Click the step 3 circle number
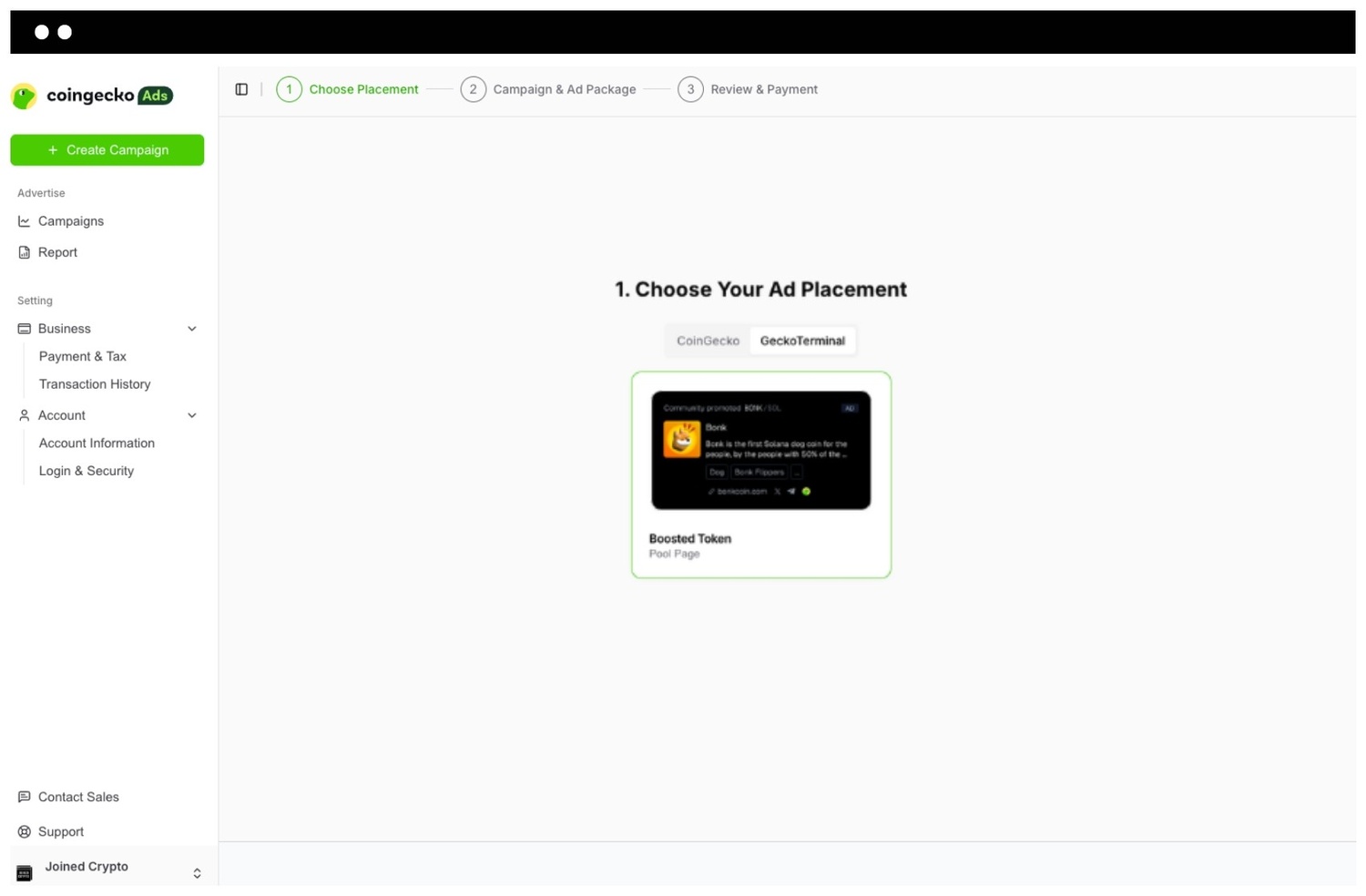Viewport: 1366px width, 896px height. click(x=690, y=89)
